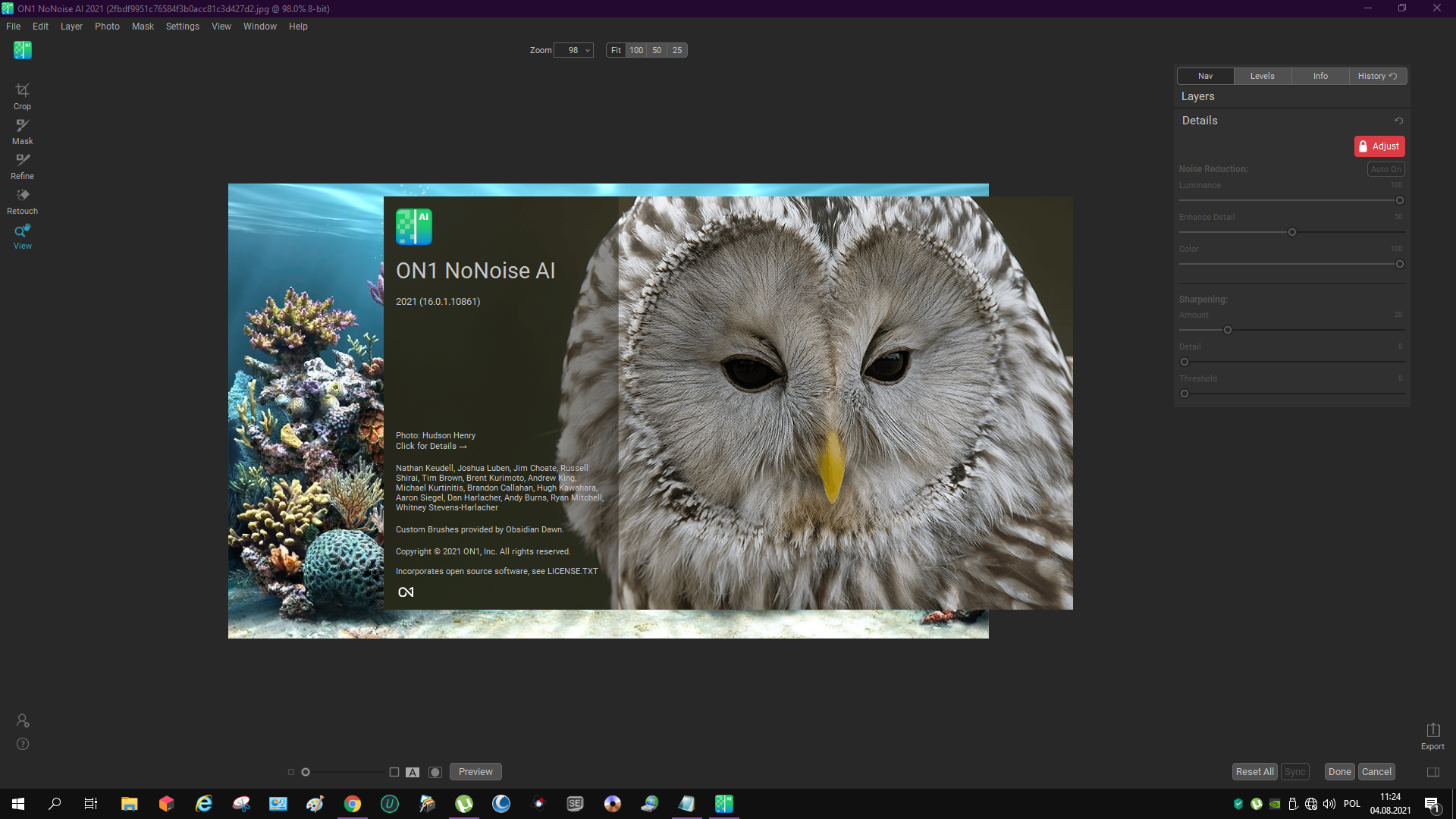This screenshot has height=819, width=1456.
Task: Launch uTorrent from the taskbar
Action: 464,804
